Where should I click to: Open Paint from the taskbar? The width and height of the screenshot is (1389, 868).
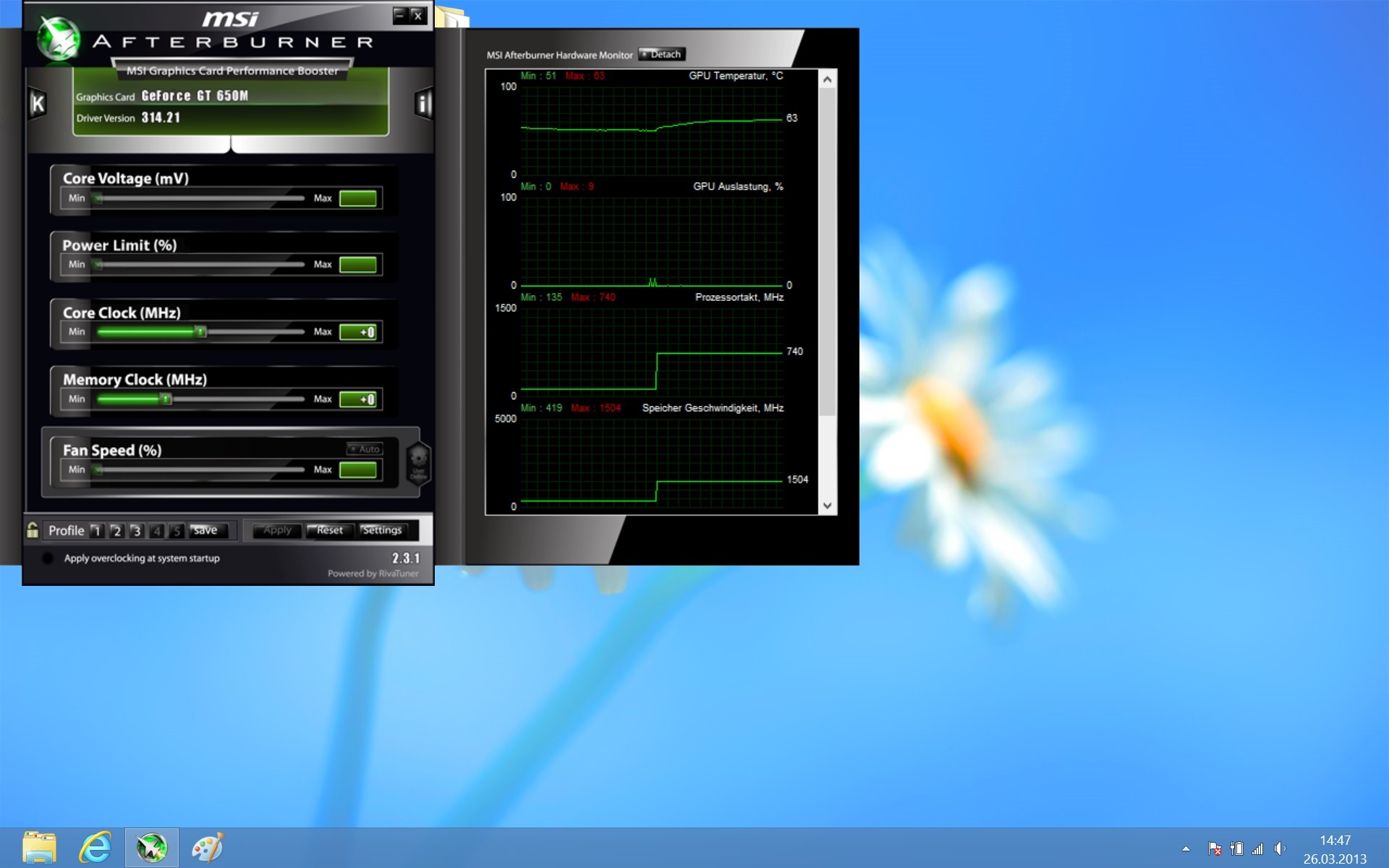pos(207,847)
